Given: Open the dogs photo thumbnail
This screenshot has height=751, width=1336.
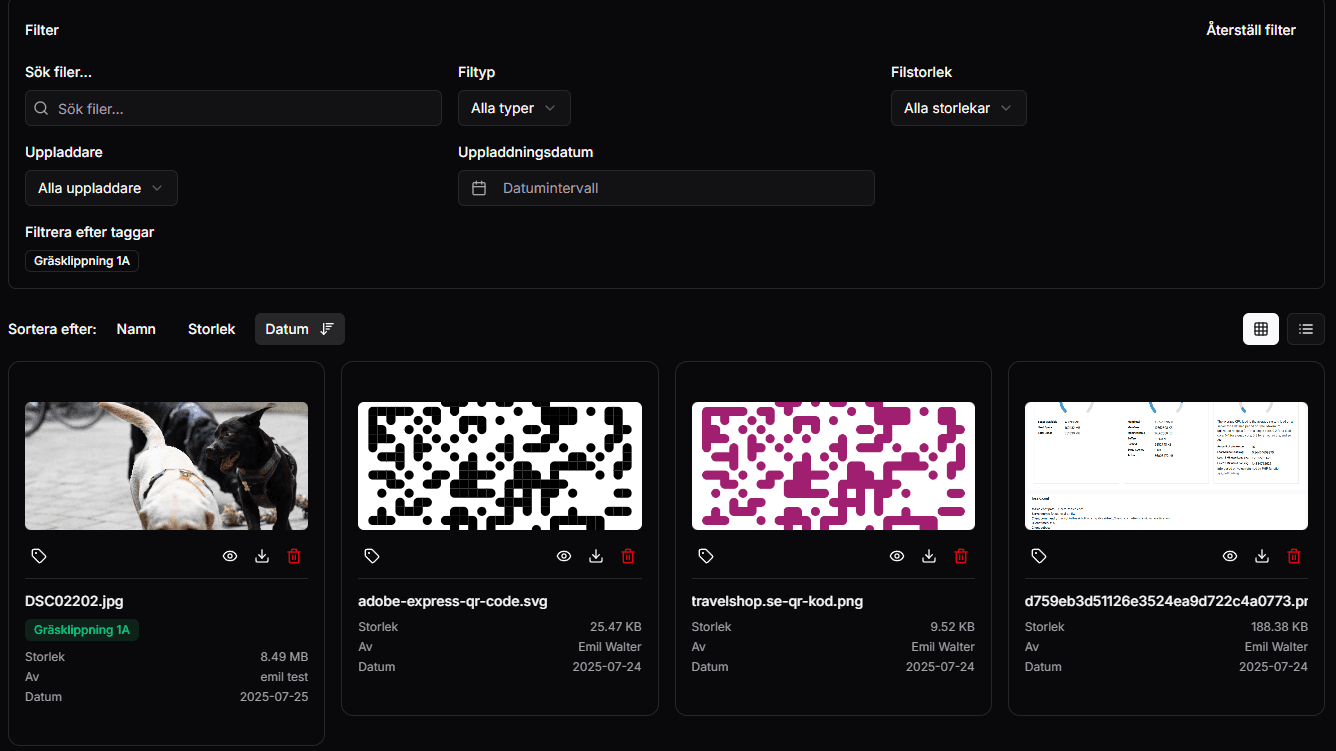Looking at the screenshot, I should [166, 466].
